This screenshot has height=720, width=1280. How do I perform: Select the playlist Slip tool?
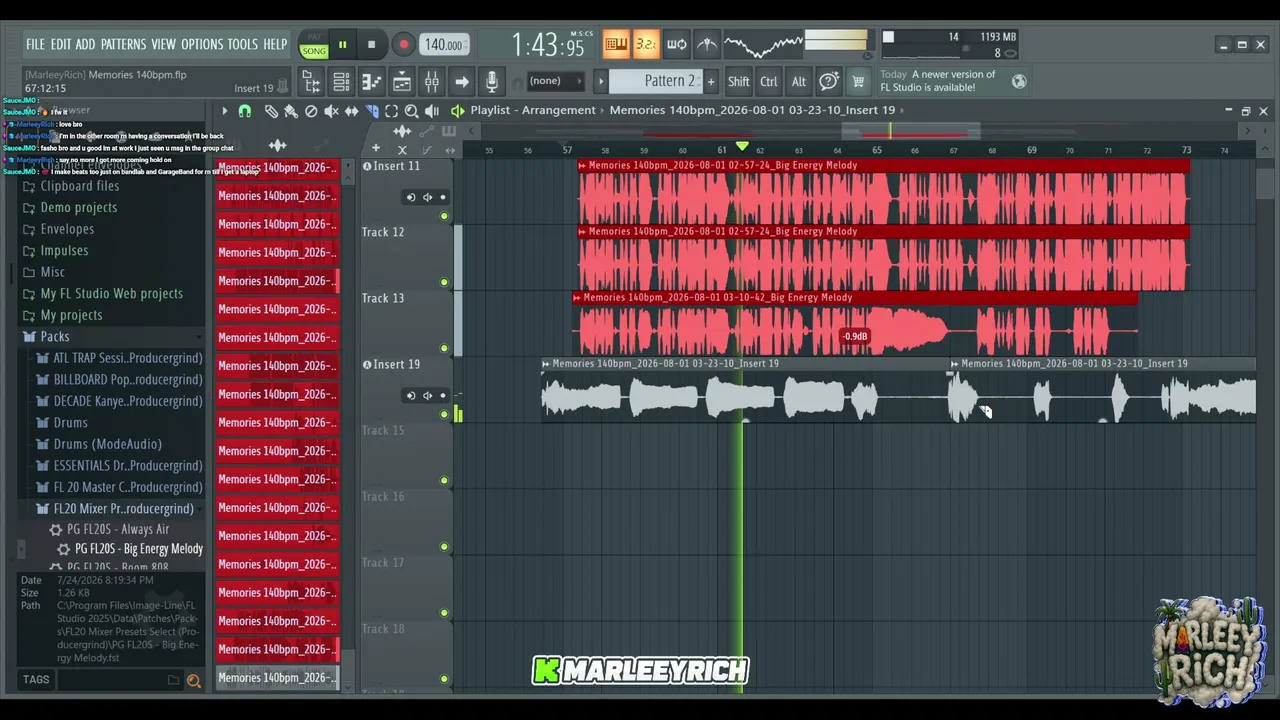[x=351, y=111]
